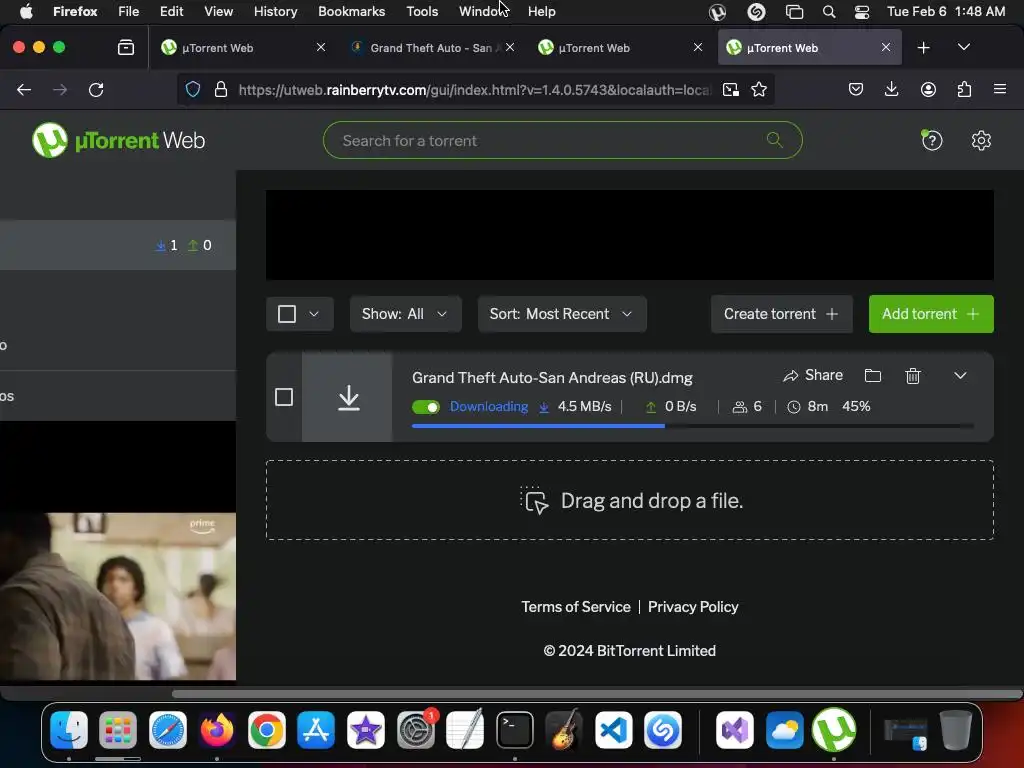The image size is (1024, 768).
Task: Click the Shazam icon in menu bar
Action: [x=756, y=11]
